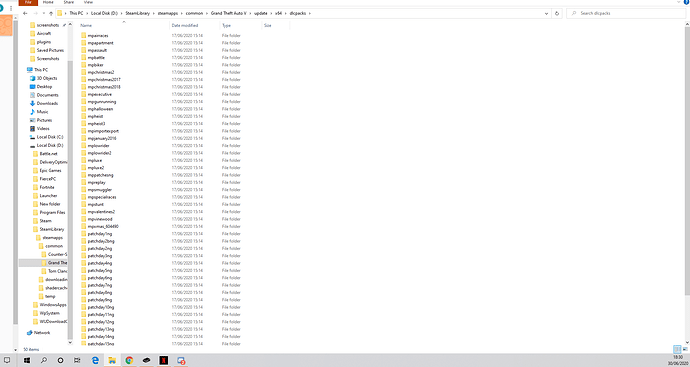Screen dimensions: 690x367
Task: Open the Action Center notification icon
Action: (7, 360)
